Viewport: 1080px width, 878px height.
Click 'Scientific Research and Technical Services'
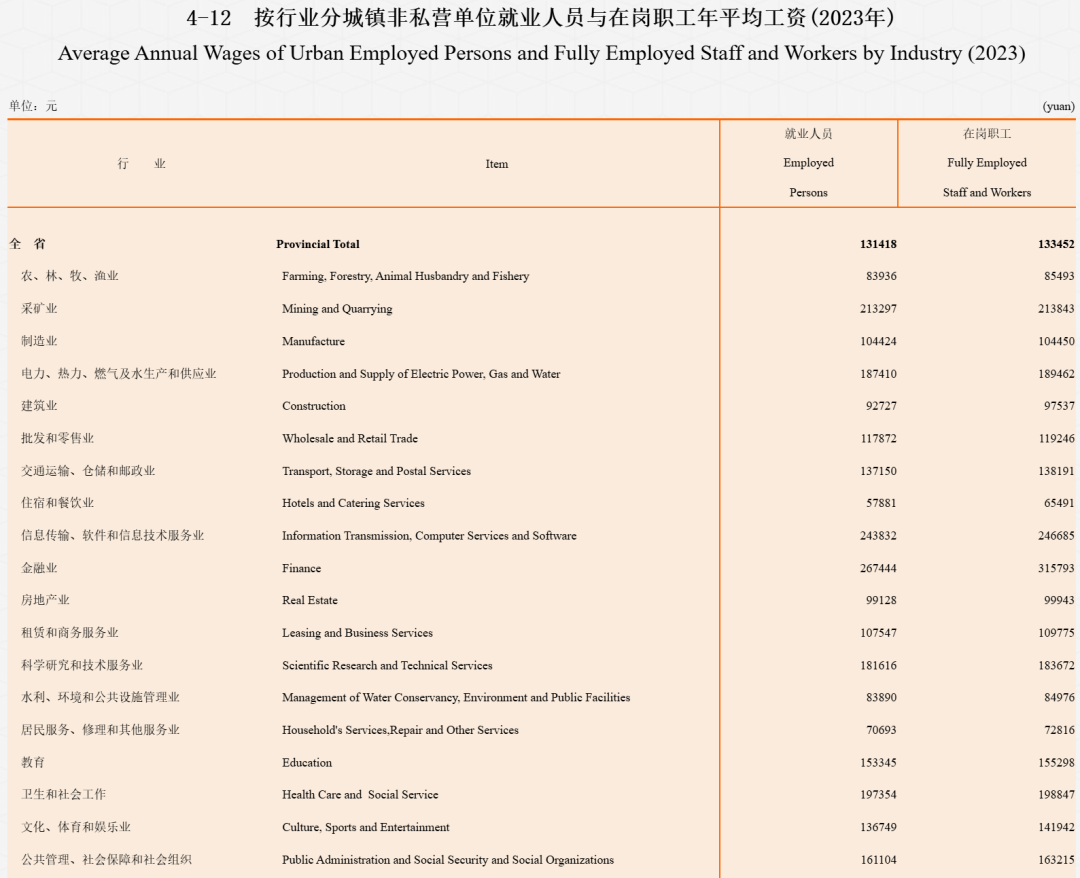pyautogui.click(x=387, y=665)
